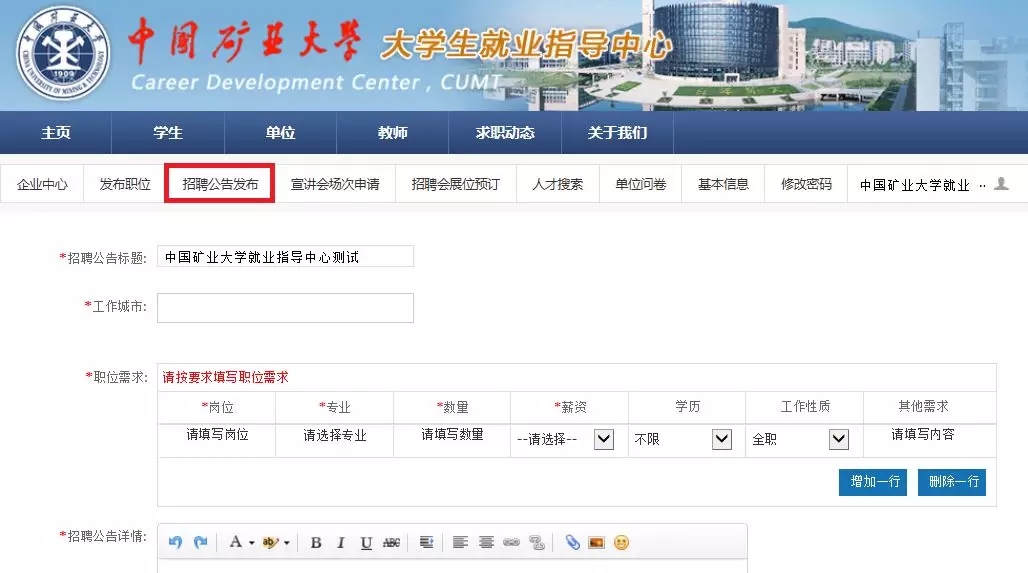Apply strikethrough formatting

391,542
